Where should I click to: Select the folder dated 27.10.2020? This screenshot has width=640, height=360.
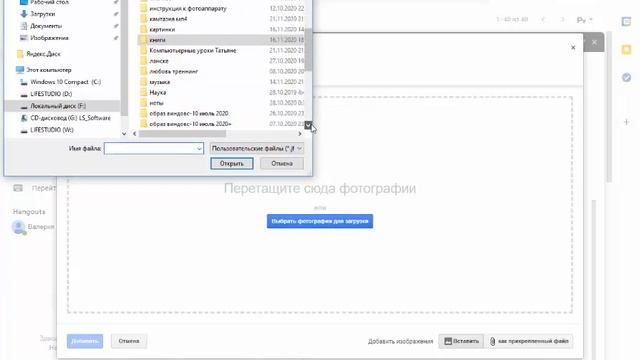(159, 61)
